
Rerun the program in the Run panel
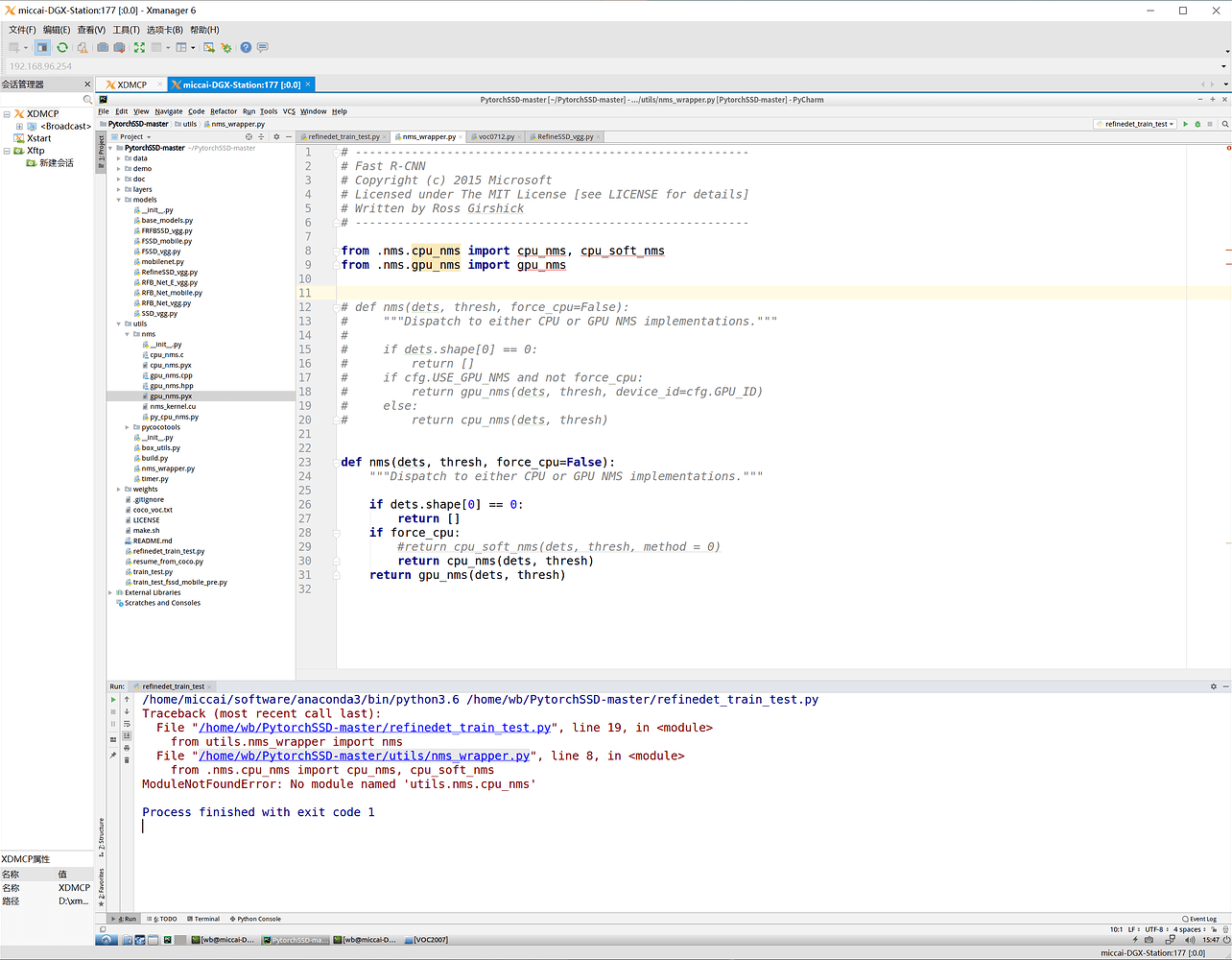tap(113, 700)
